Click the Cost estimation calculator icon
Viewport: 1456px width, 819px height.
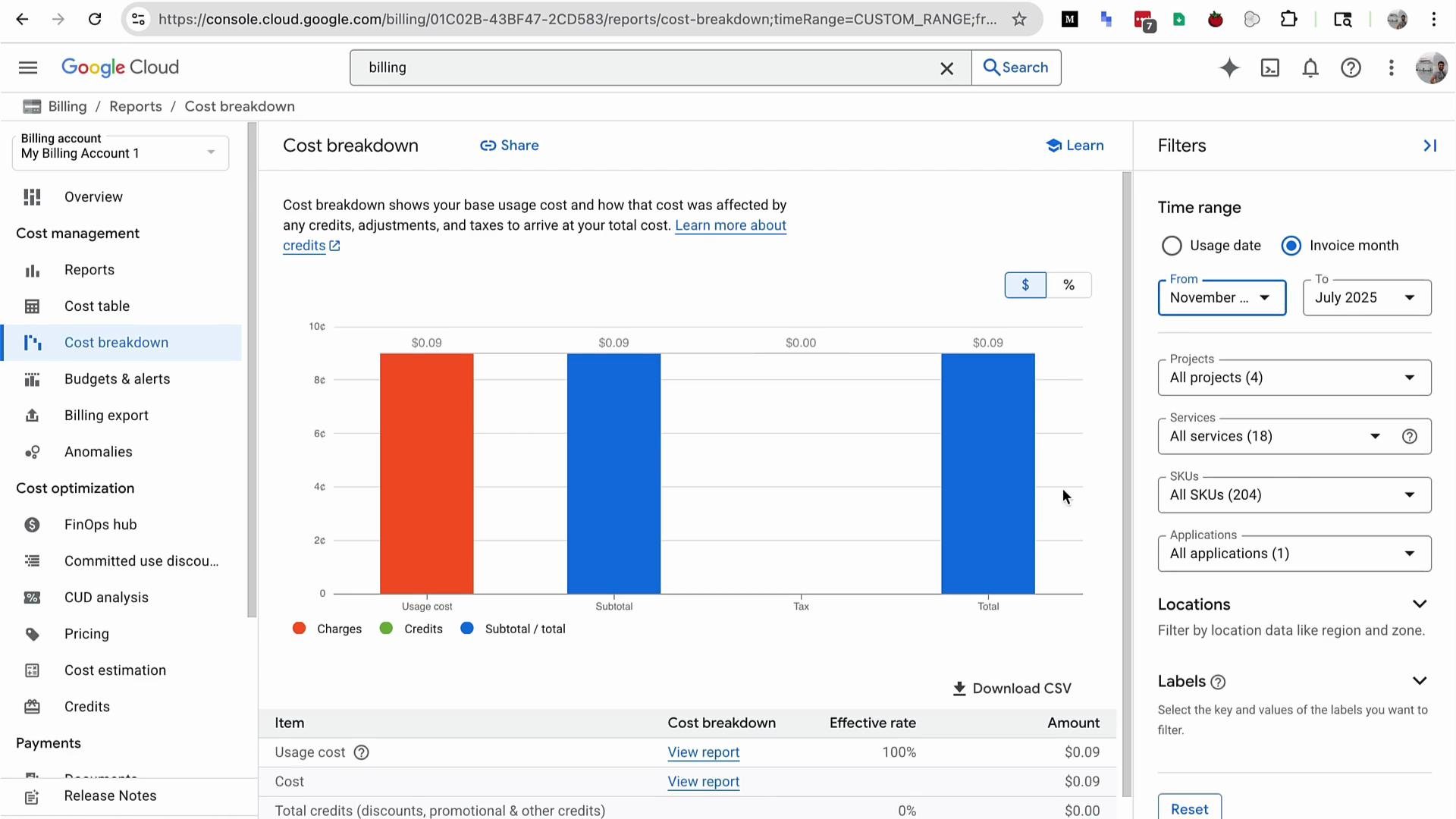tap(32, 670)
